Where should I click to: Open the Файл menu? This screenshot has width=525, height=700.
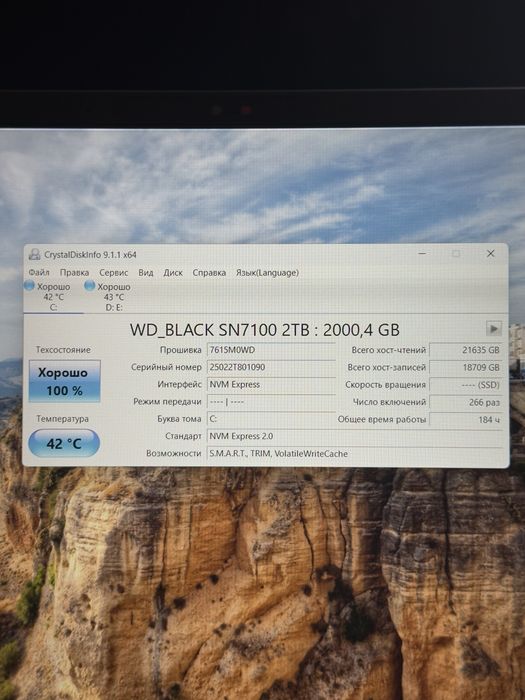(x=39, y=272)
